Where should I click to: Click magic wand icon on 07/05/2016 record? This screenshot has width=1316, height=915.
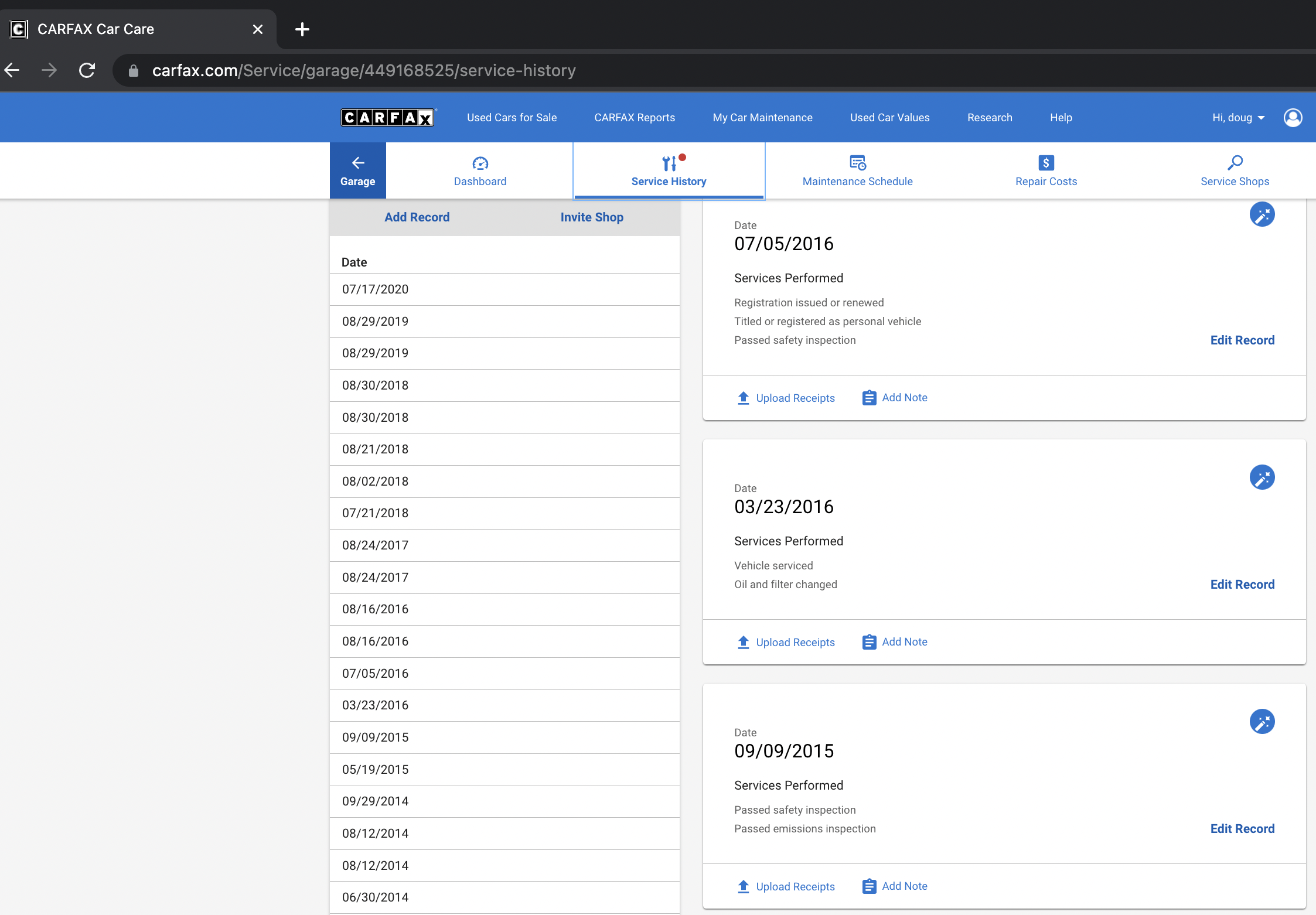point(1262,214)
